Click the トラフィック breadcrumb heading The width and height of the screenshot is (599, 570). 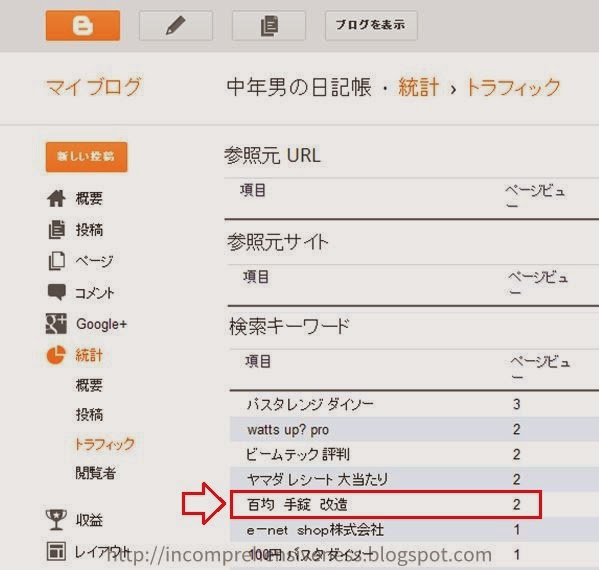pos(513,87)
